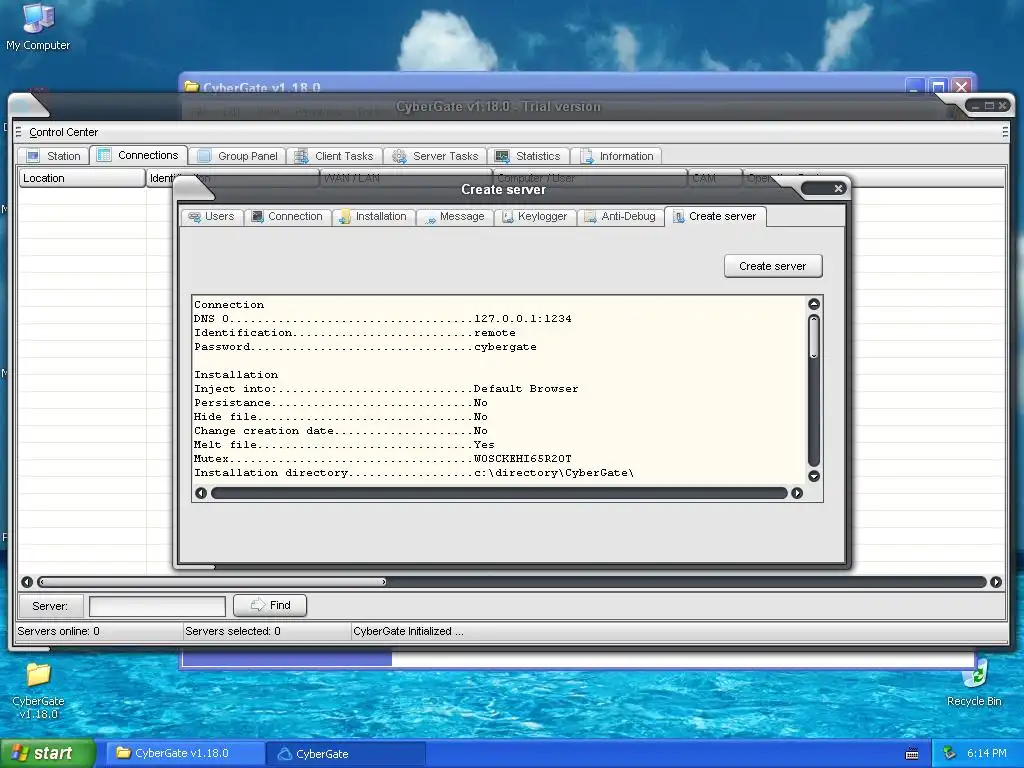Screen dimensions: 1024x768
Task: Open the Installation tab
Action: (x=373, y=217)
